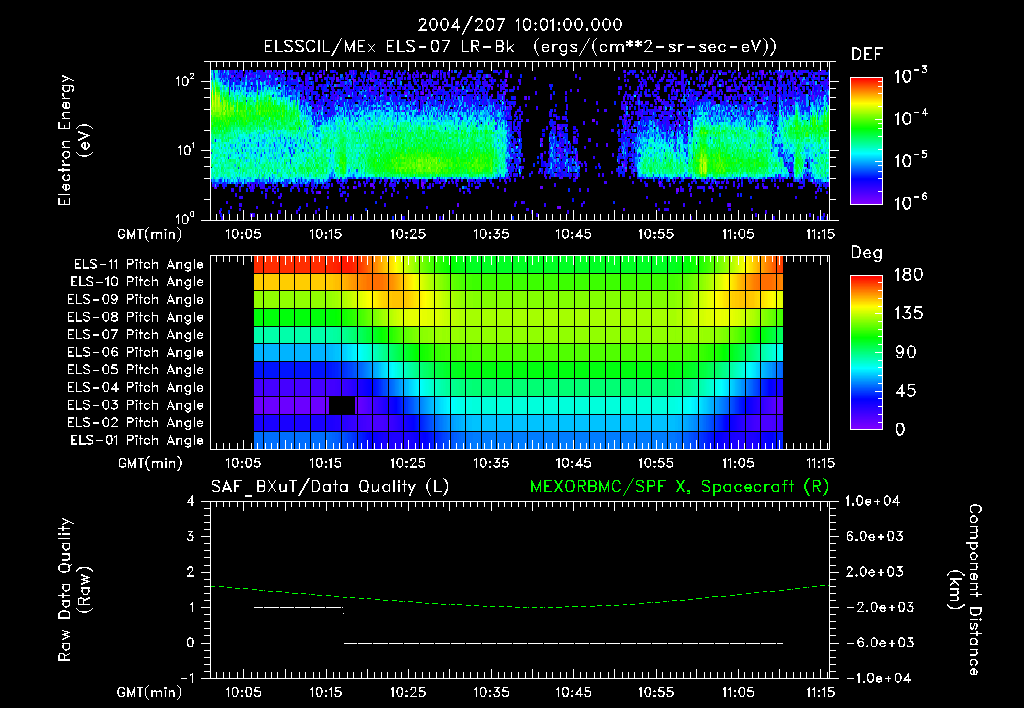Click the DEF scale's top exponent label 10^-3
The image size is (1024, 708).
[x=910, y=75]
